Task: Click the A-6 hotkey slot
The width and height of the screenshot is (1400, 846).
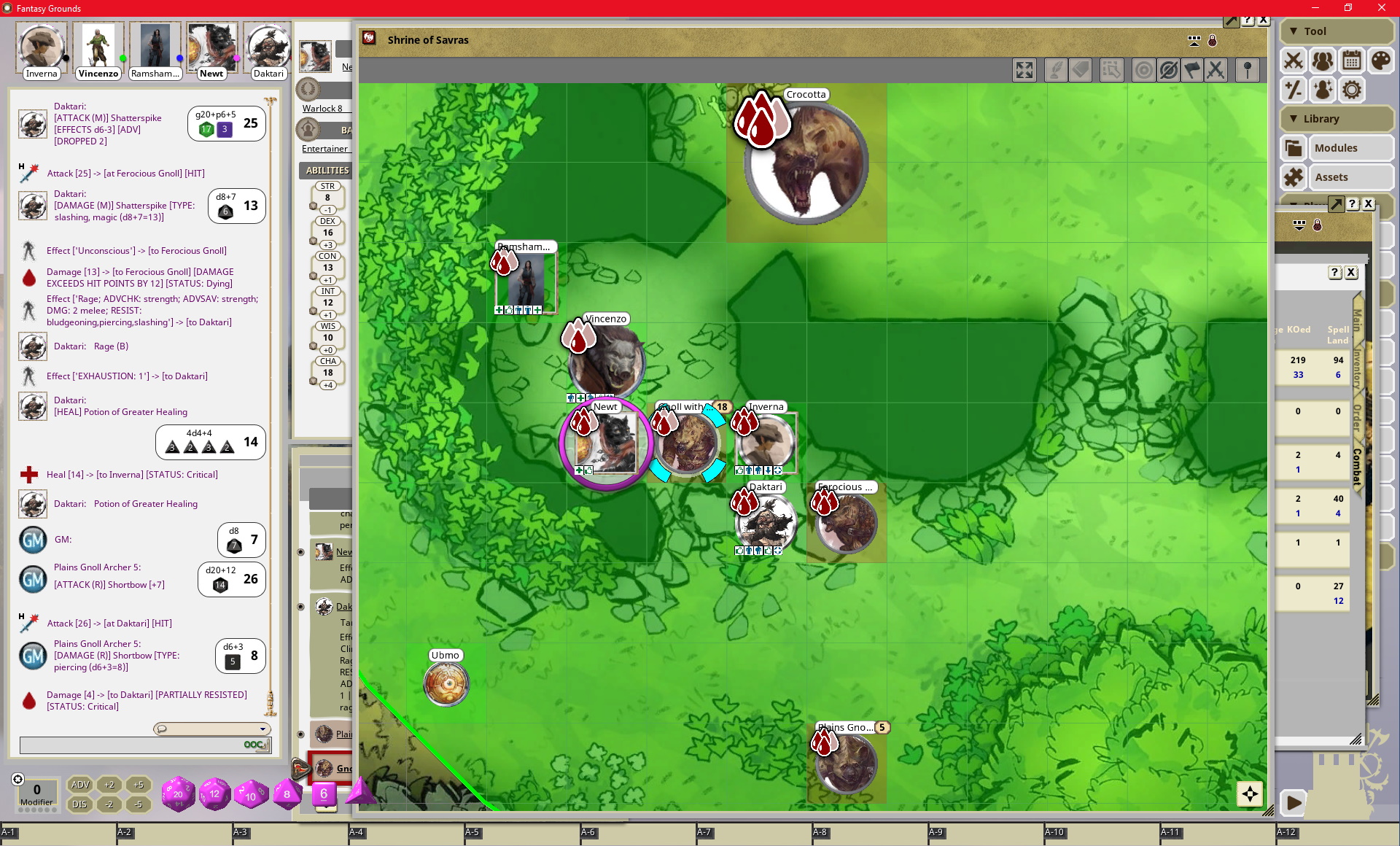Action: [x=638, y=835]
